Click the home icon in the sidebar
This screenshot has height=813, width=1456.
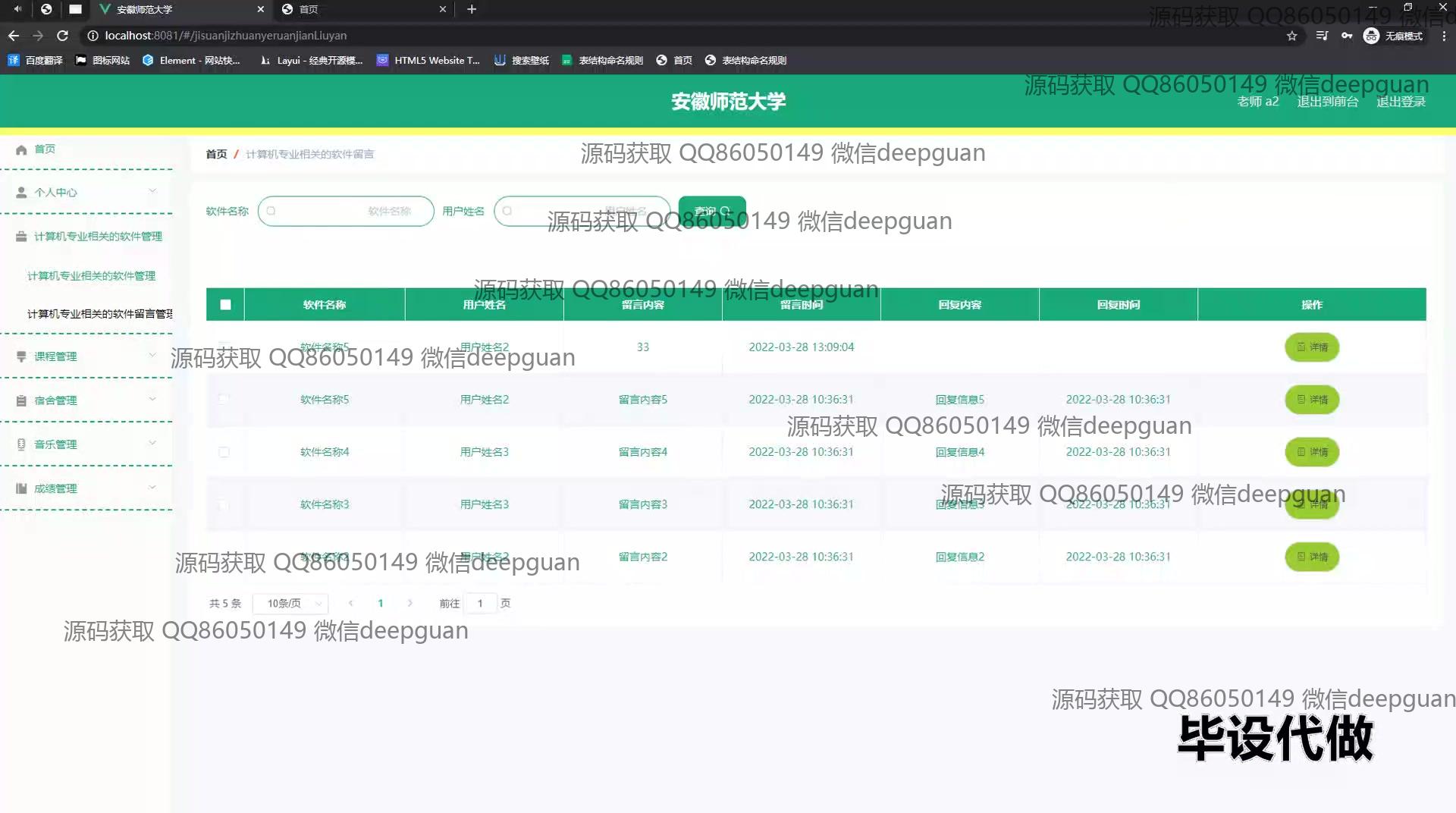[21, 149]
